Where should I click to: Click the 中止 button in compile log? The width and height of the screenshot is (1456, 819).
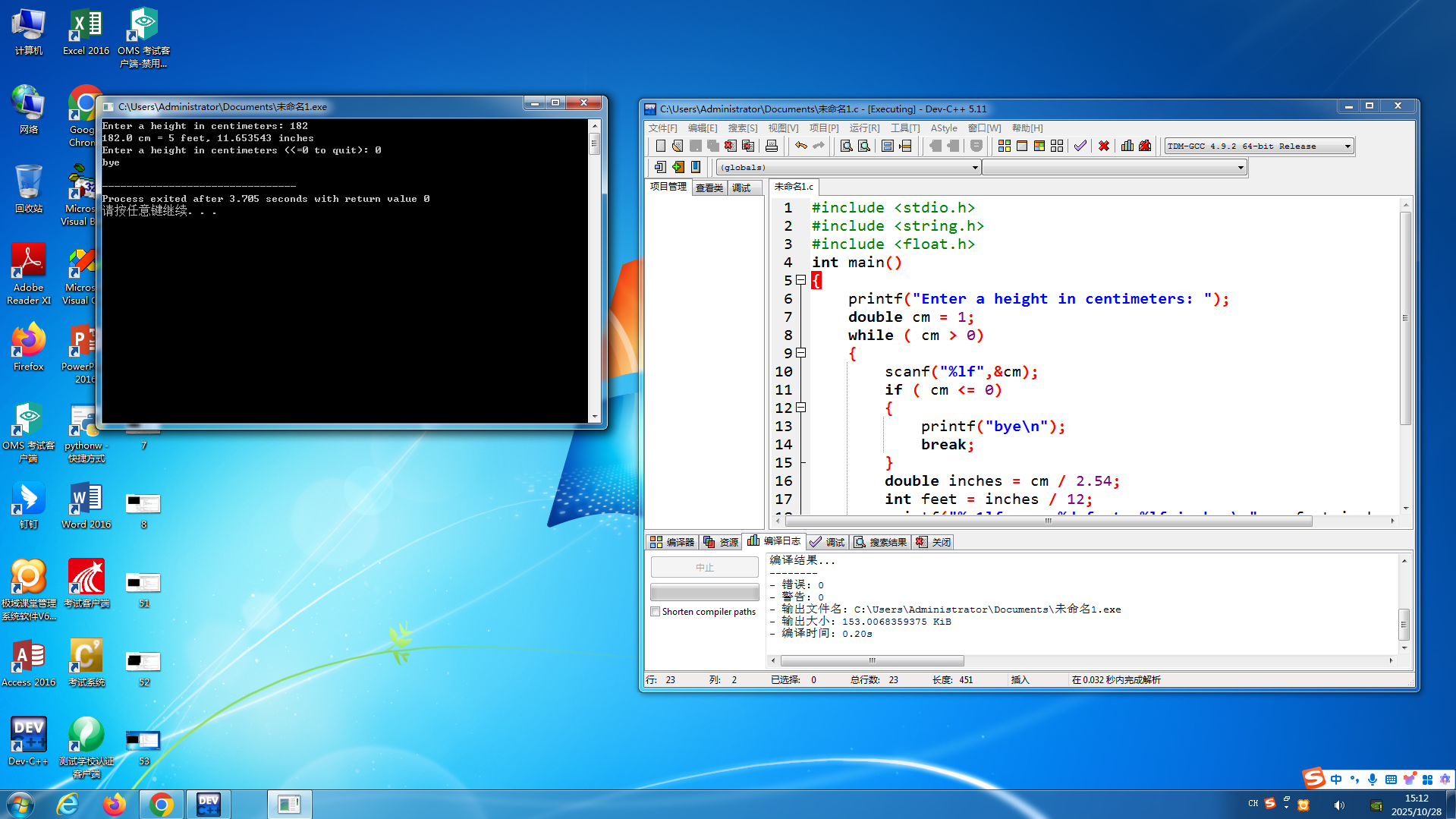(705, 568)
